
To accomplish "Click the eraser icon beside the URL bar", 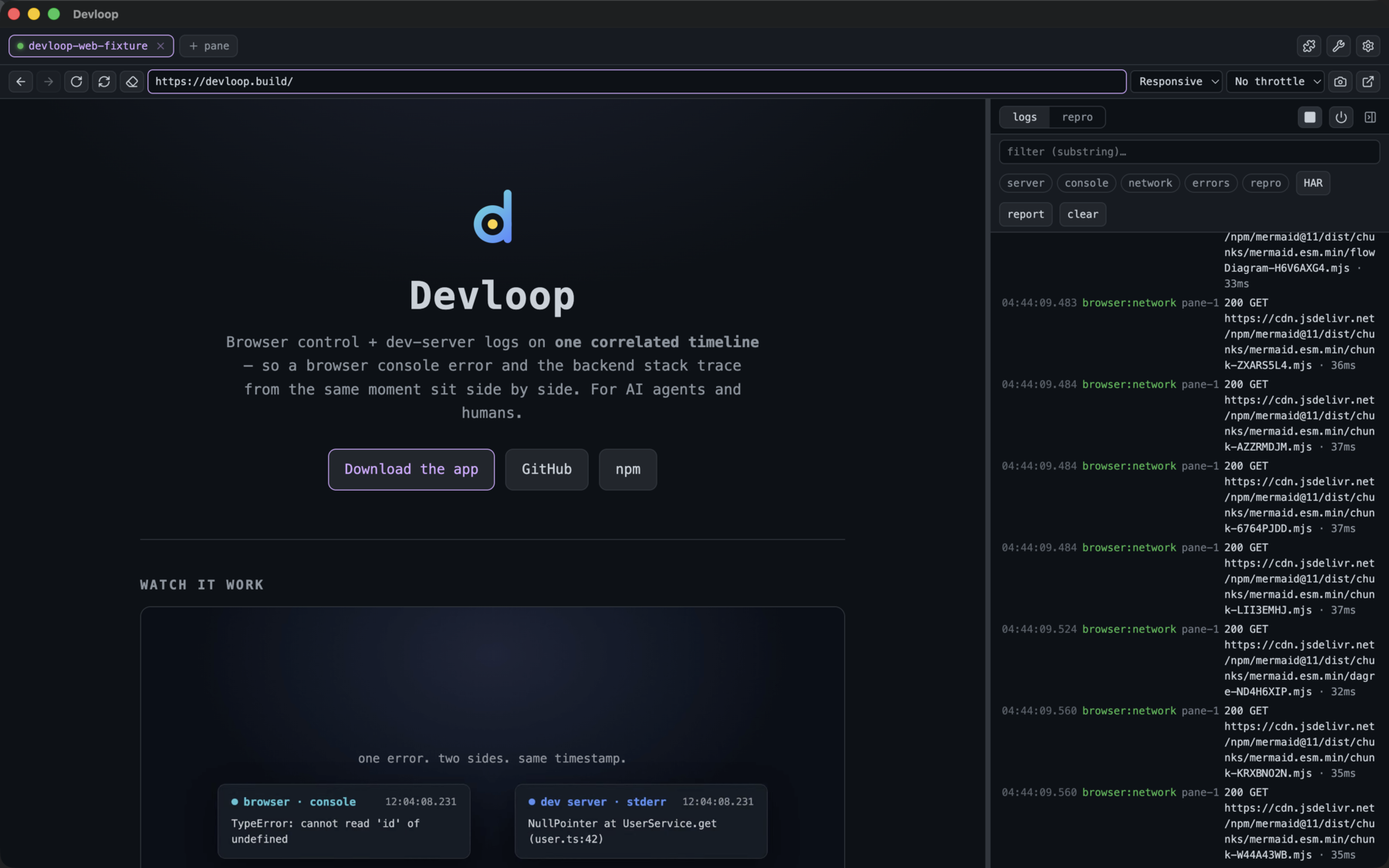I will pyautogui.click(x=132, y=81).
